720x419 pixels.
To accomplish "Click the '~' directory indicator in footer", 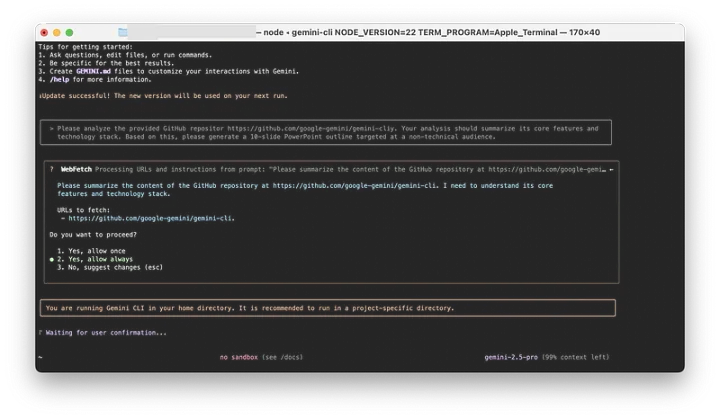I will point(40,357).
